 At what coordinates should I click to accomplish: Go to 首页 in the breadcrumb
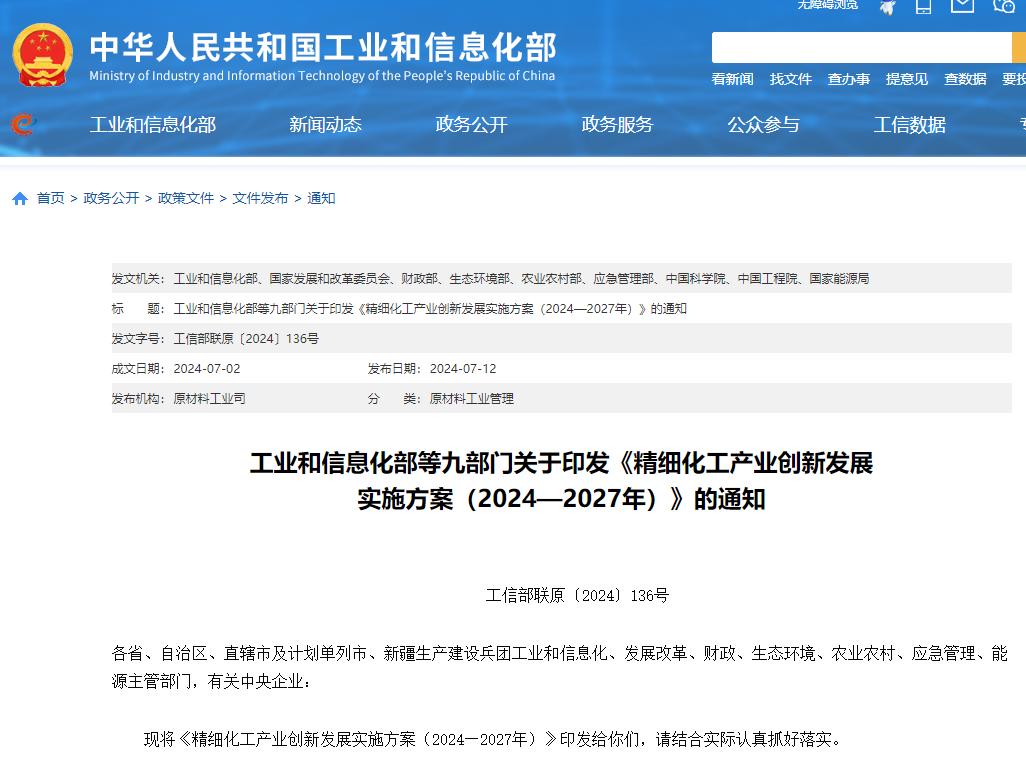50,198
